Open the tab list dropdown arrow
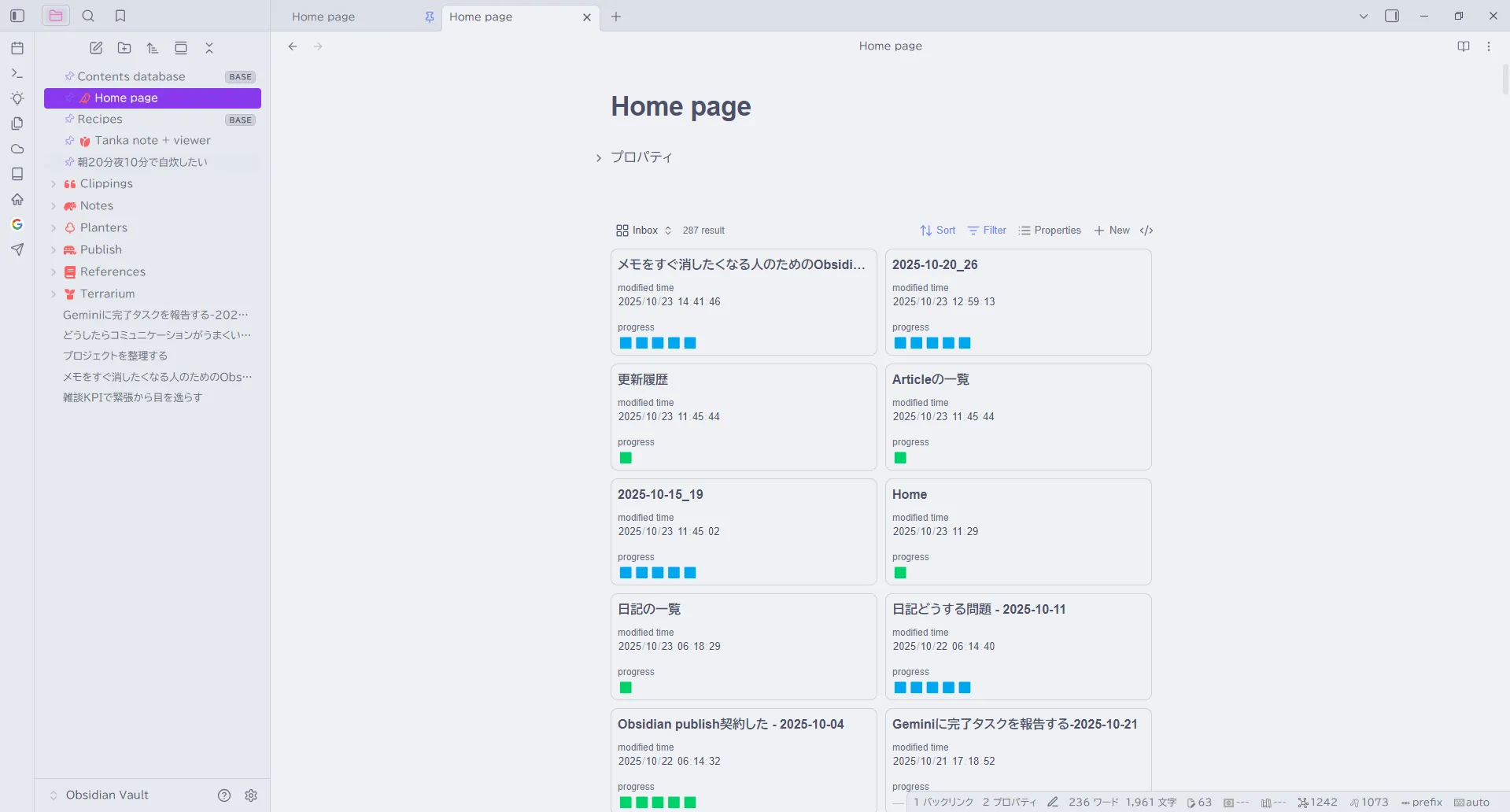Screen dimensions: 1510x812 pyautogui.click(x=1364, y=16)
